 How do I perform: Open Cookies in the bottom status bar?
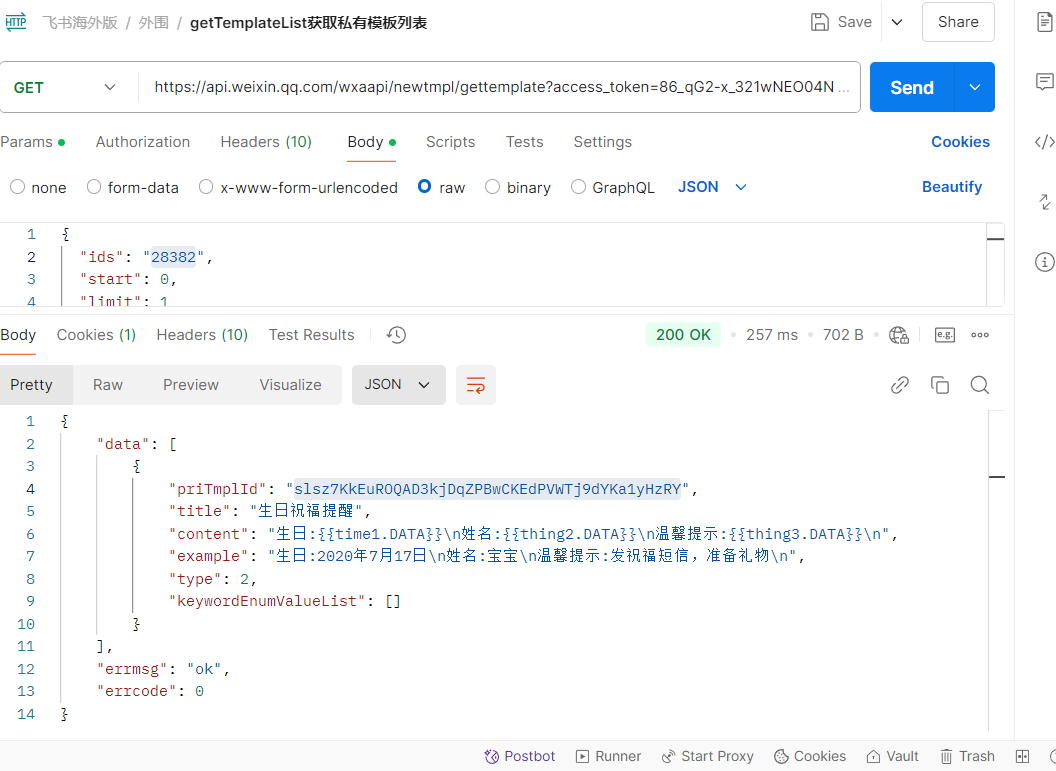(810, 756)
